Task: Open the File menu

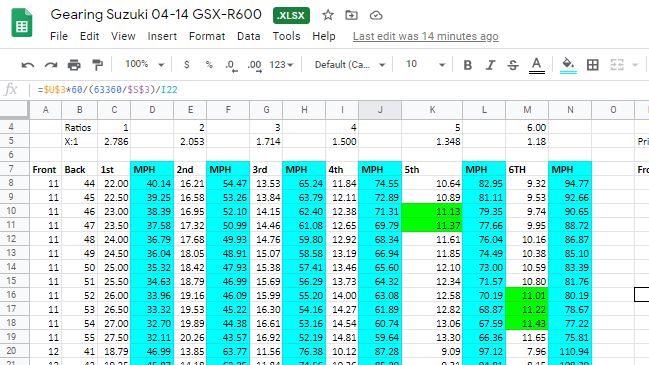Action: [x=59, y=36]
